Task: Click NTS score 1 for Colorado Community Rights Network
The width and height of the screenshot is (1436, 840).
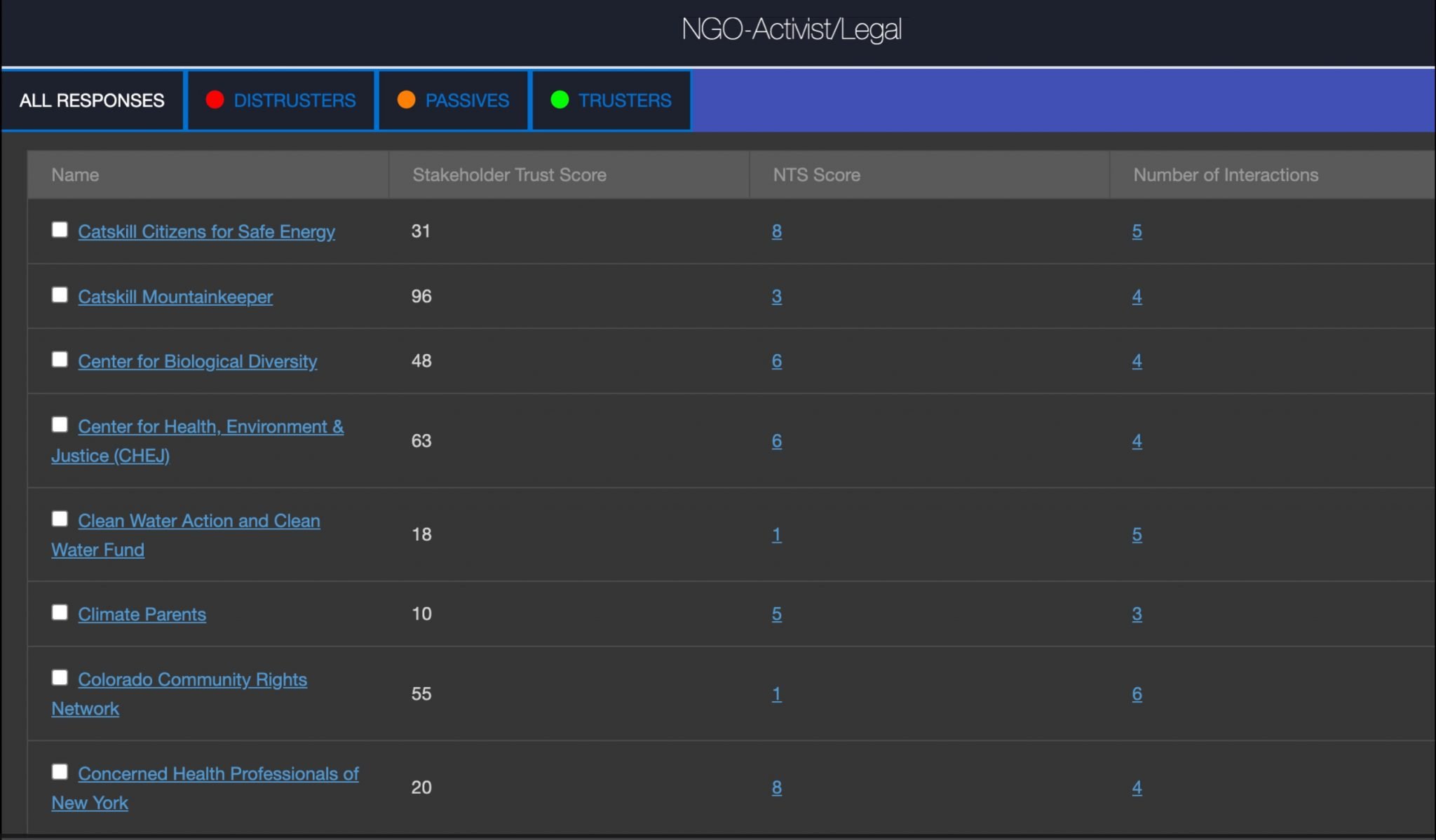Action: click(x=777, y=694)
